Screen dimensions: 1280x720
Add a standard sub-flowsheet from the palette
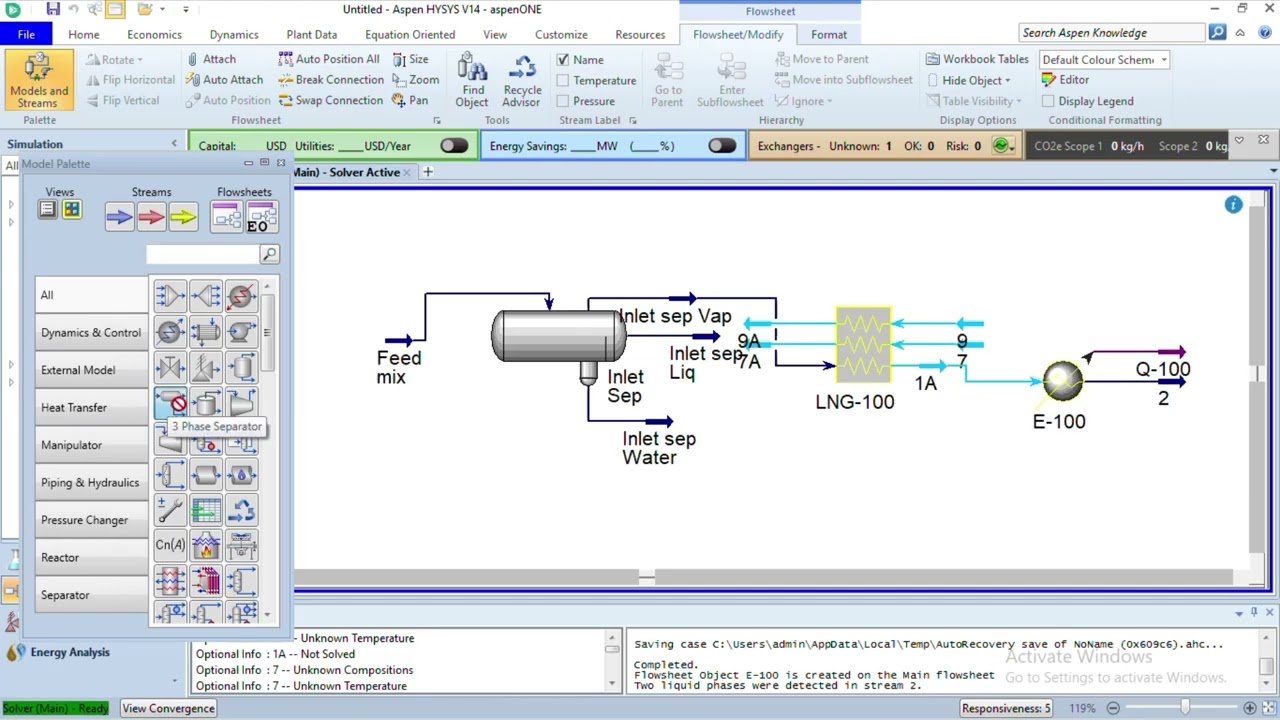pos(227,216)
